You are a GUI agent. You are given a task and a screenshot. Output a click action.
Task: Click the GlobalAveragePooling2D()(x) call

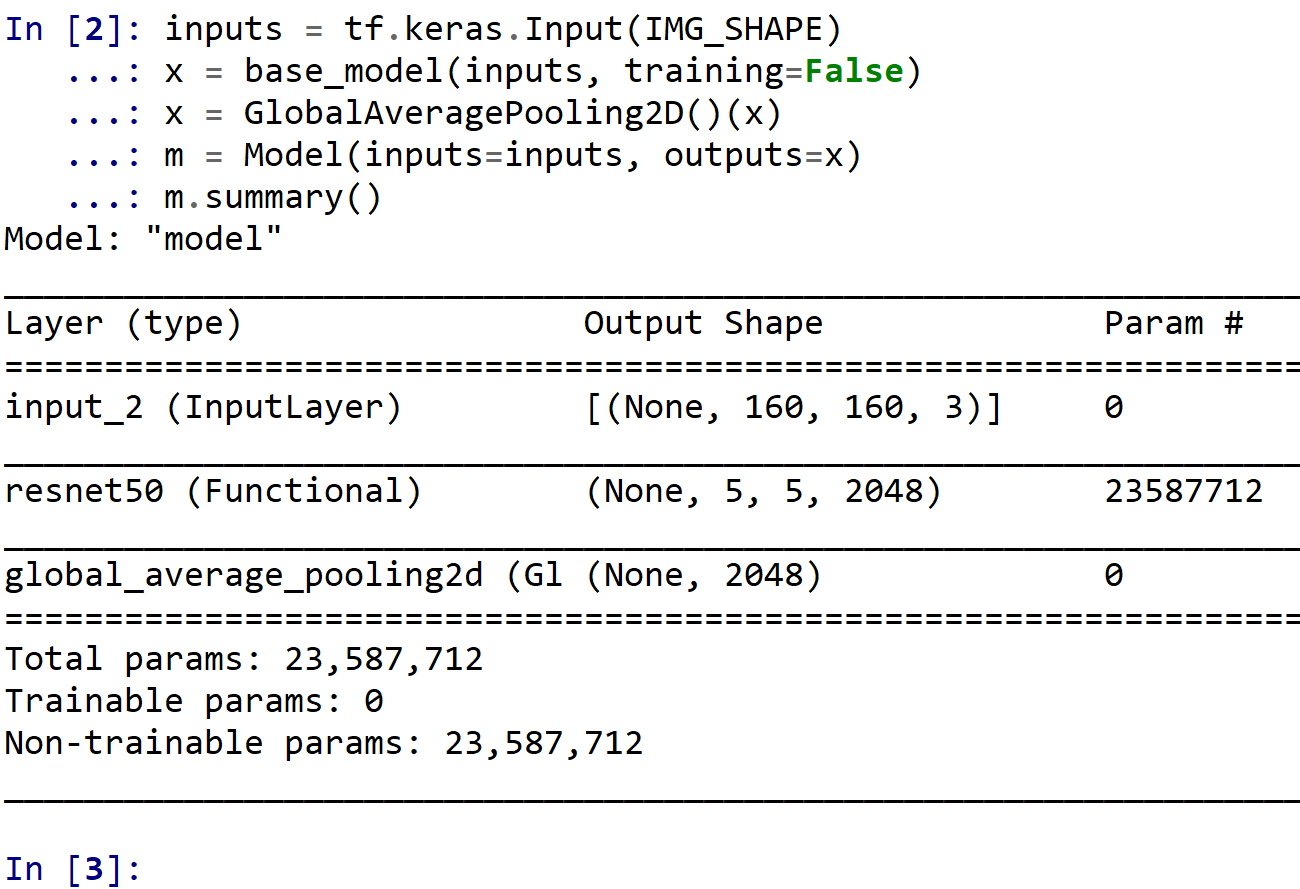click(x=512, y=113)
